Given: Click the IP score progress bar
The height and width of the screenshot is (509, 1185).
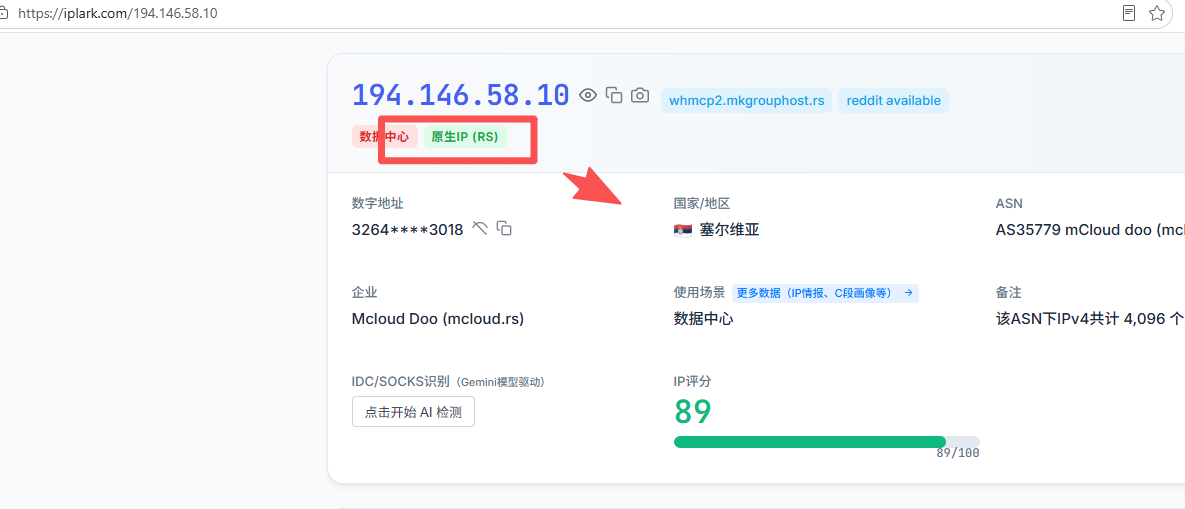Looking at the screenshot, I should [x=827, y=442].
